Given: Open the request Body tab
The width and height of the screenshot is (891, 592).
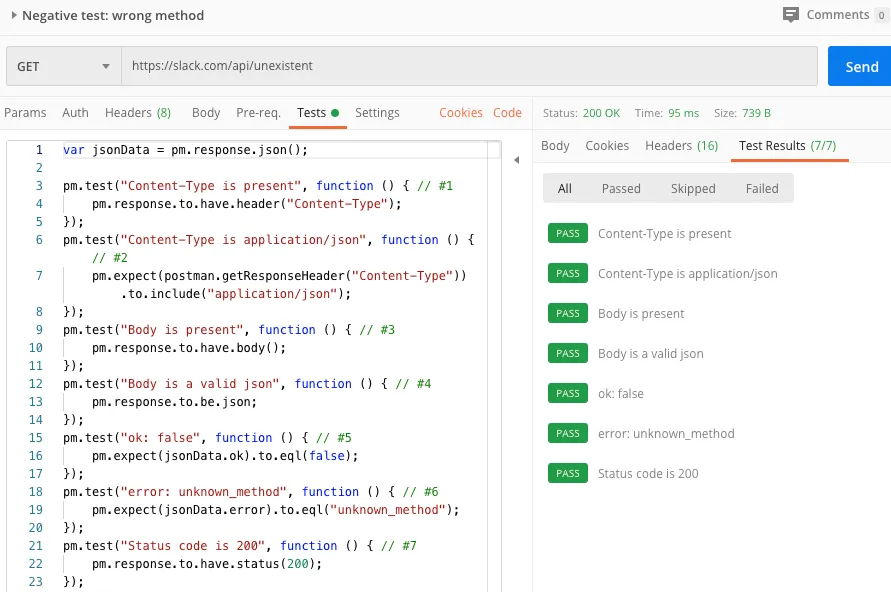Looking at the screenshot, I should 206,112.
